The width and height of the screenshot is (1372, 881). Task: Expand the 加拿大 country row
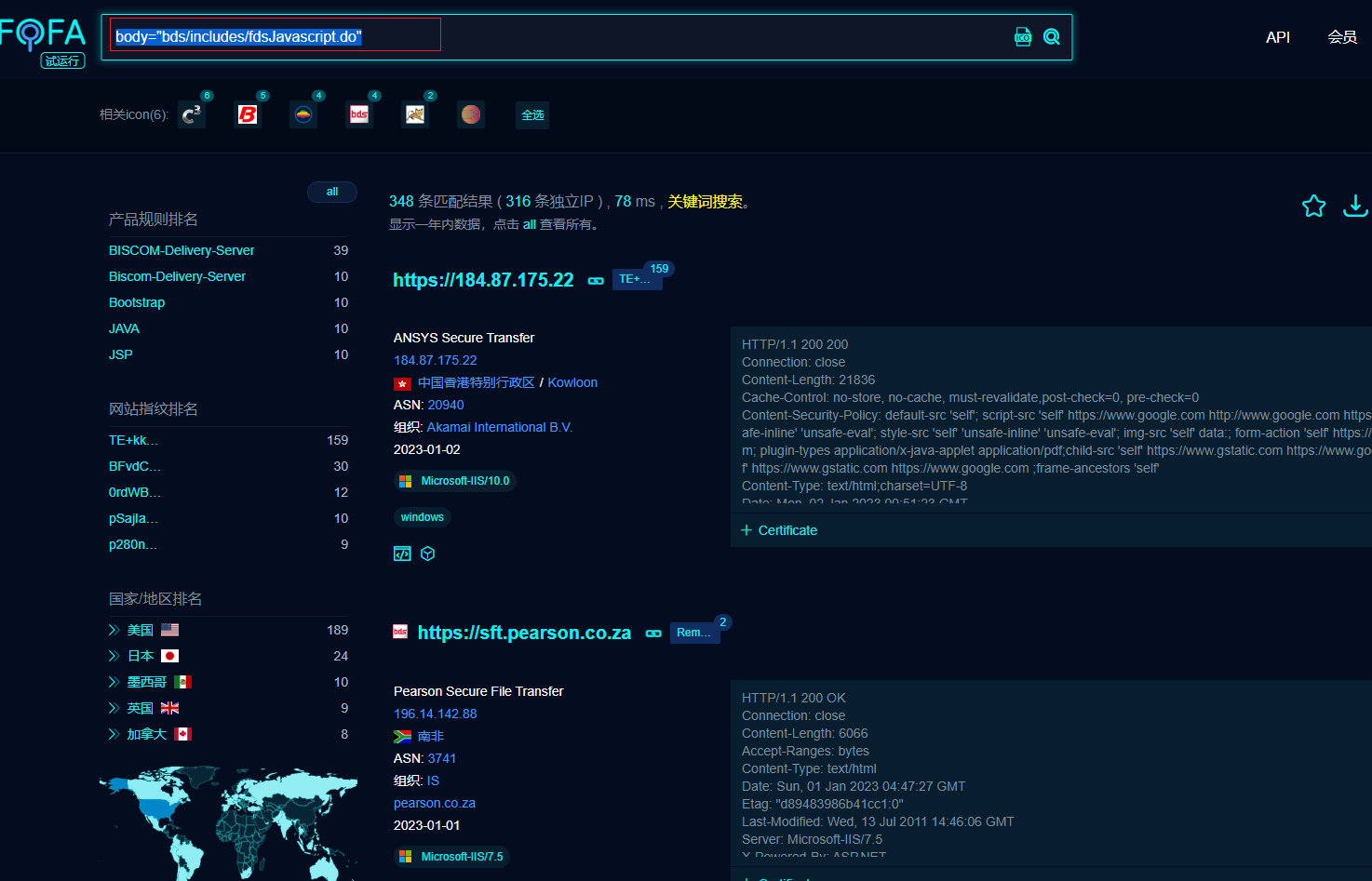tap(114, 734)
